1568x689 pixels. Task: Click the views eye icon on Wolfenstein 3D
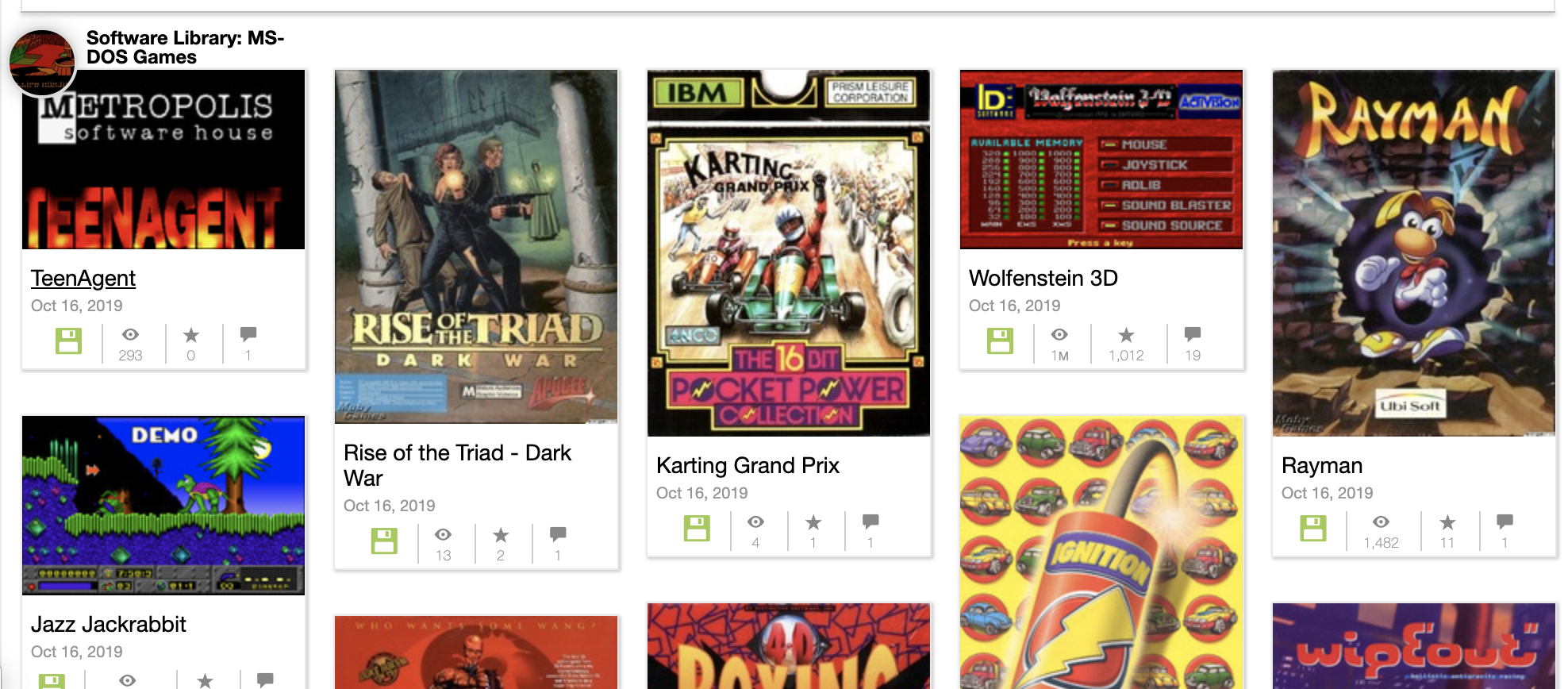1059,334
